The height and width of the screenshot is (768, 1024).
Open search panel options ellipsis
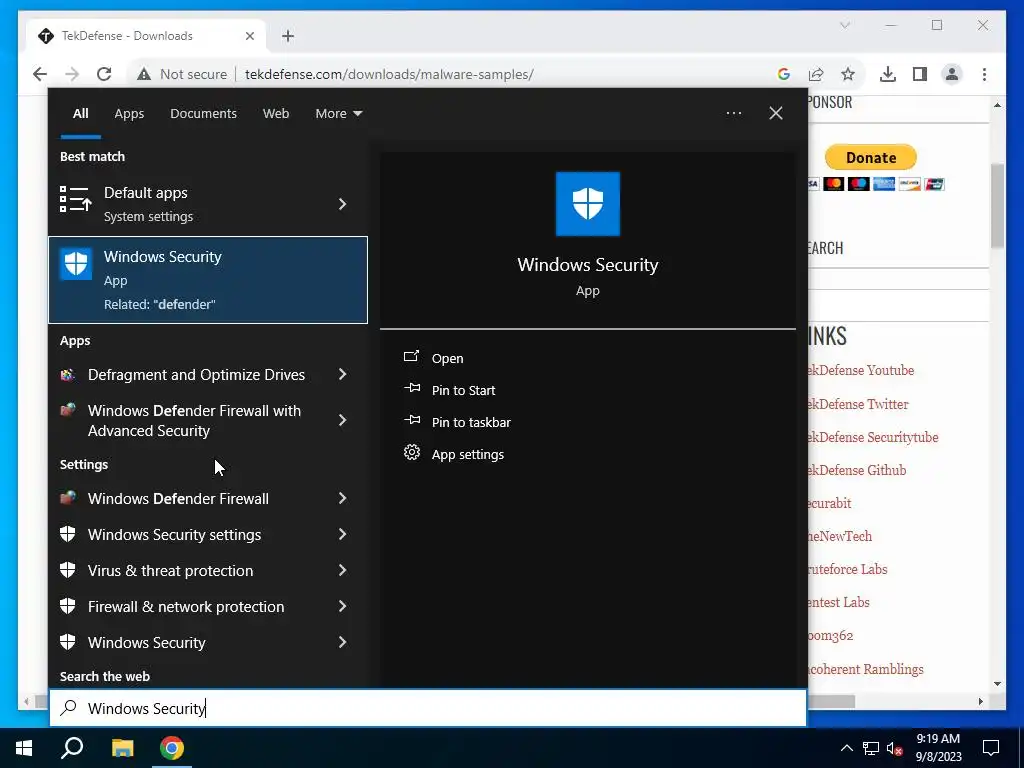733,113
